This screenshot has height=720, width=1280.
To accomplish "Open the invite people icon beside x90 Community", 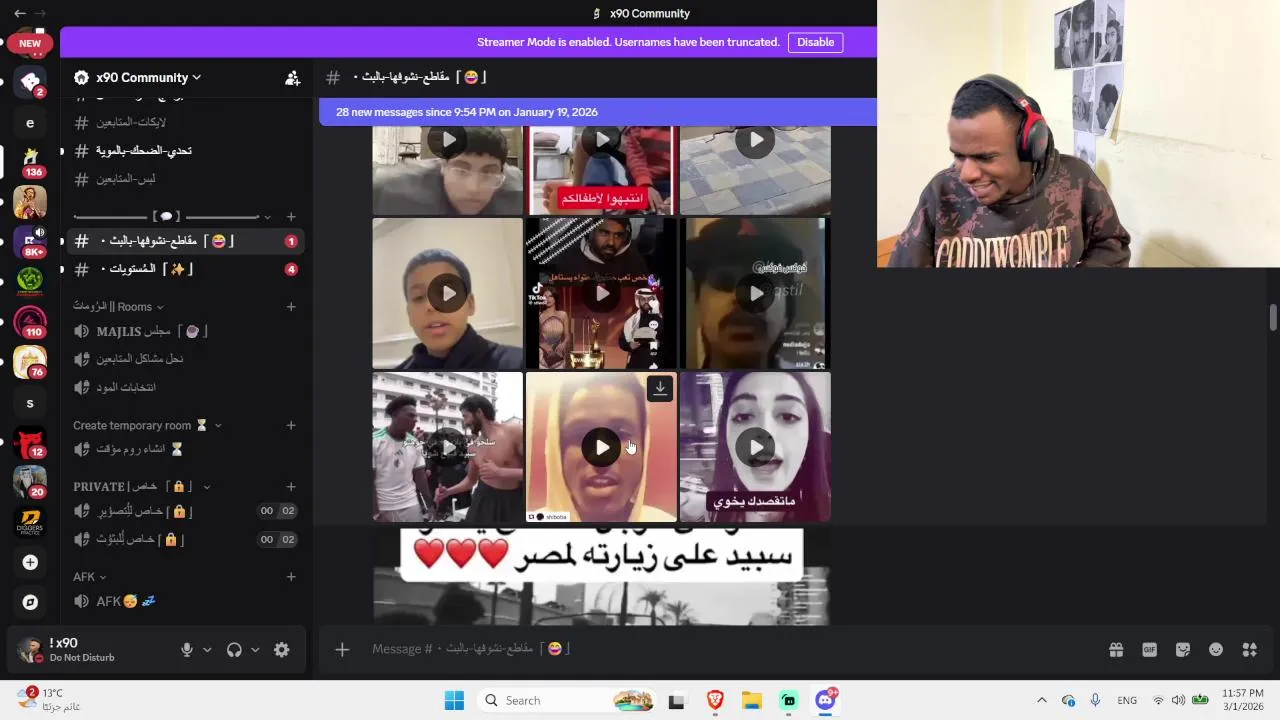I will click(292, 78).
